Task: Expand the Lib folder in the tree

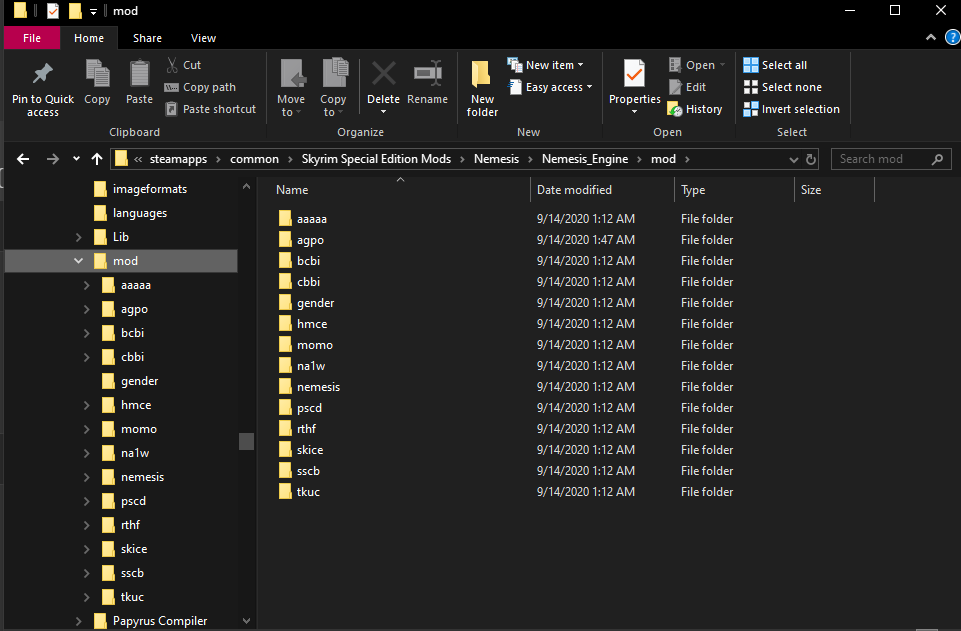Action: 78,237
